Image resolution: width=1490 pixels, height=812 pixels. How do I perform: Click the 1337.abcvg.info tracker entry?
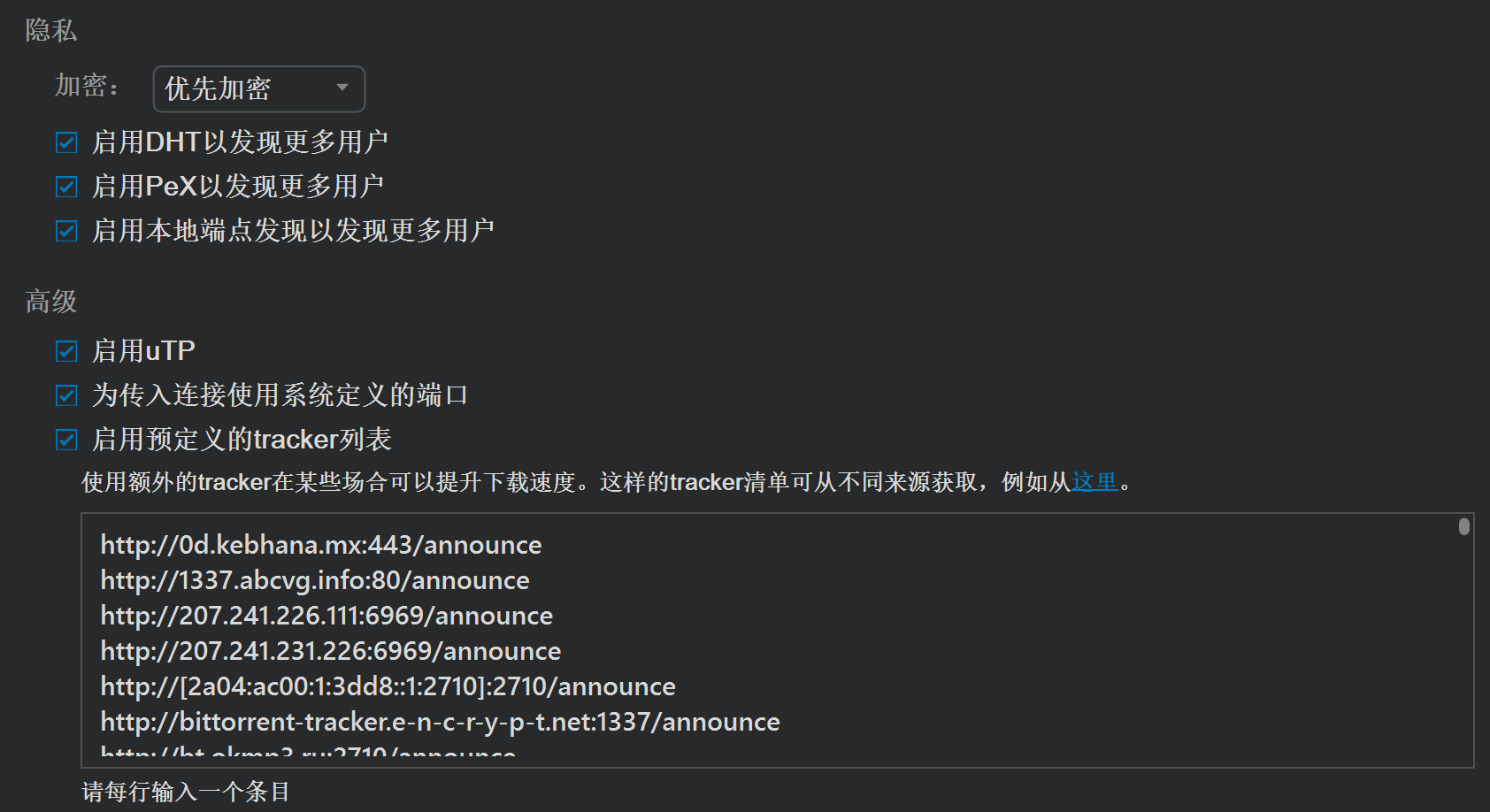coord(314,580)
